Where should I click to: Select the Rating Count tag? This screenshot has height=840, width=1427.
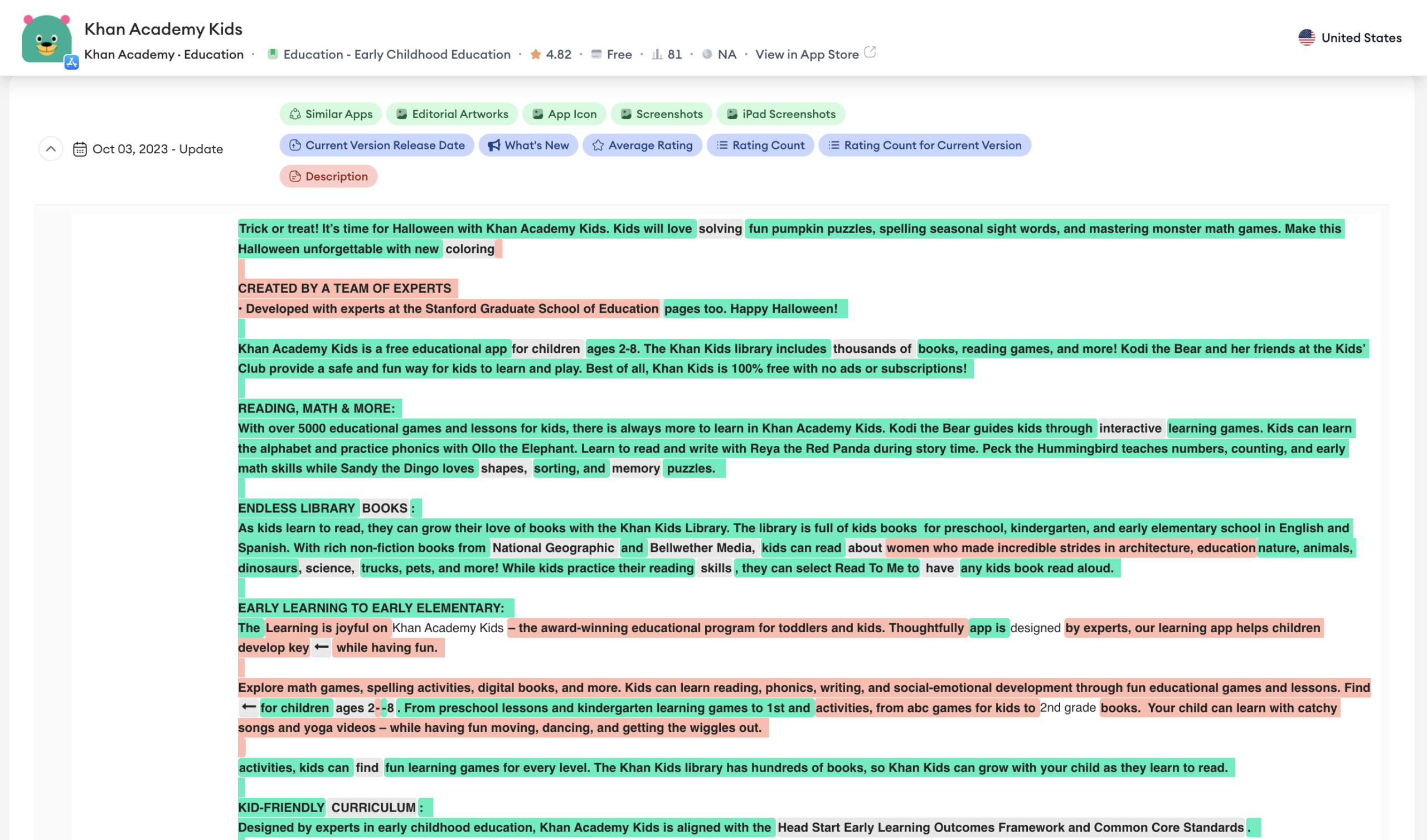(760, 145)
